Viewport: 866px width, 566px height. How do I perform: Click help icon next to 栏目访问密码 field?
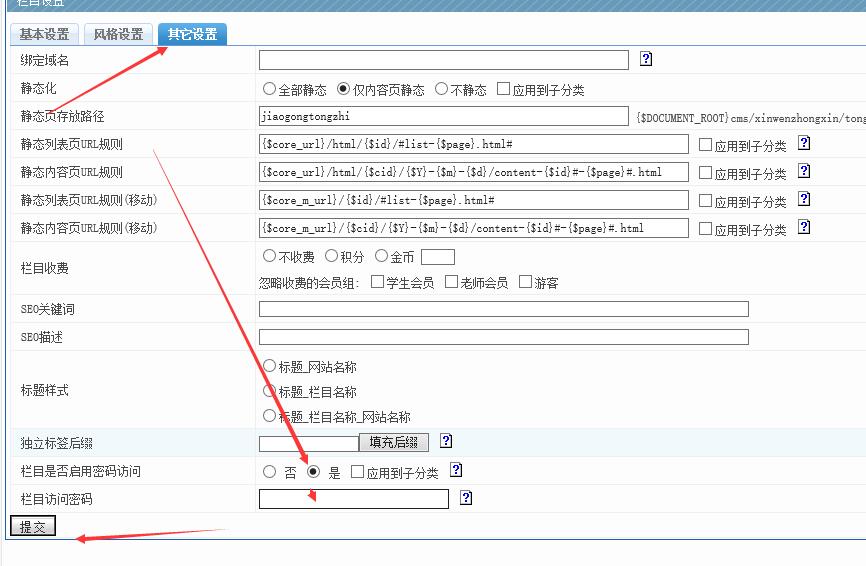466,498
